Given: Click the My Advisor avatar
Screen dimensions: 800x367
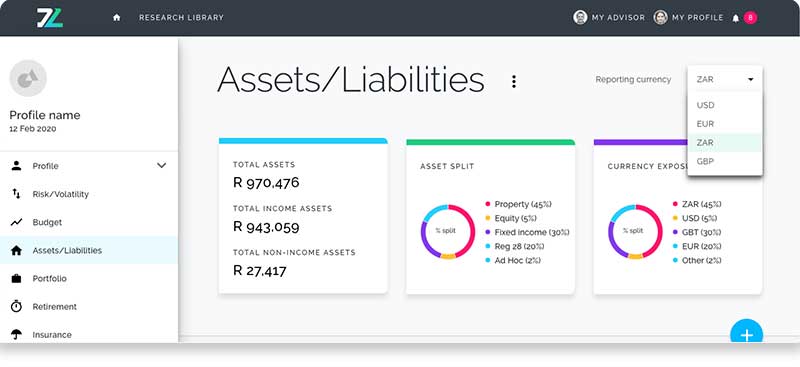Looking at the screenshot, I should 580,17.
